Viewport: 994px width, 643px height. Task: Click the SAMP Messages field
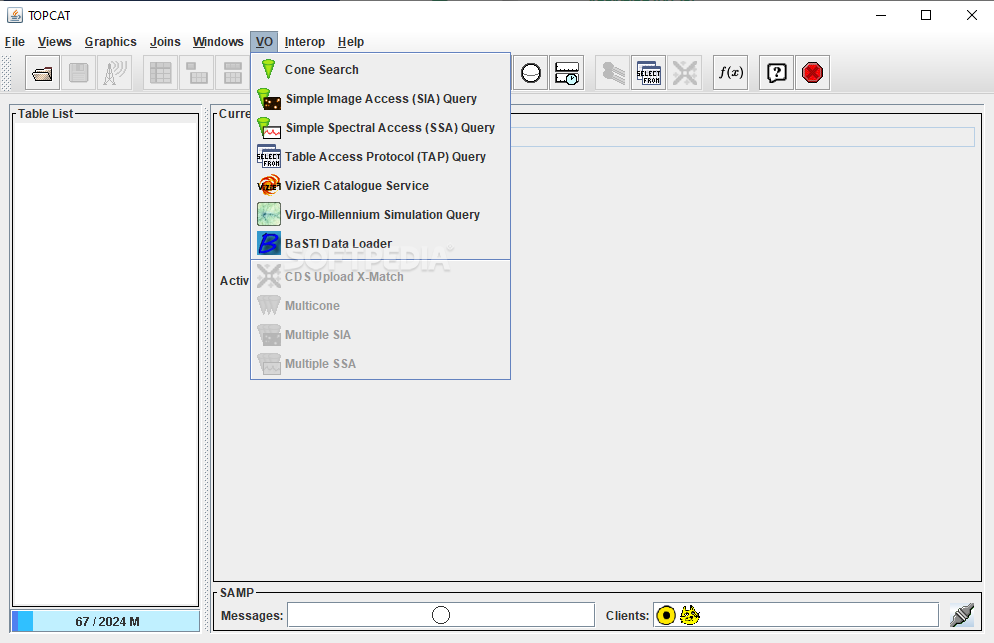click(441, 615)
